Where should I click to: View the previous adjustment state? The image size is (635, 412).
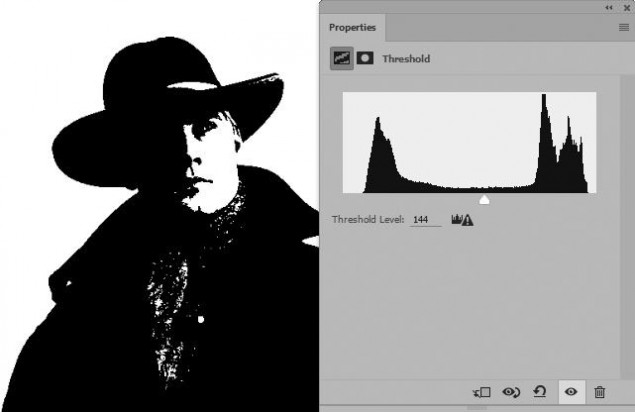(x=511, y=392)
